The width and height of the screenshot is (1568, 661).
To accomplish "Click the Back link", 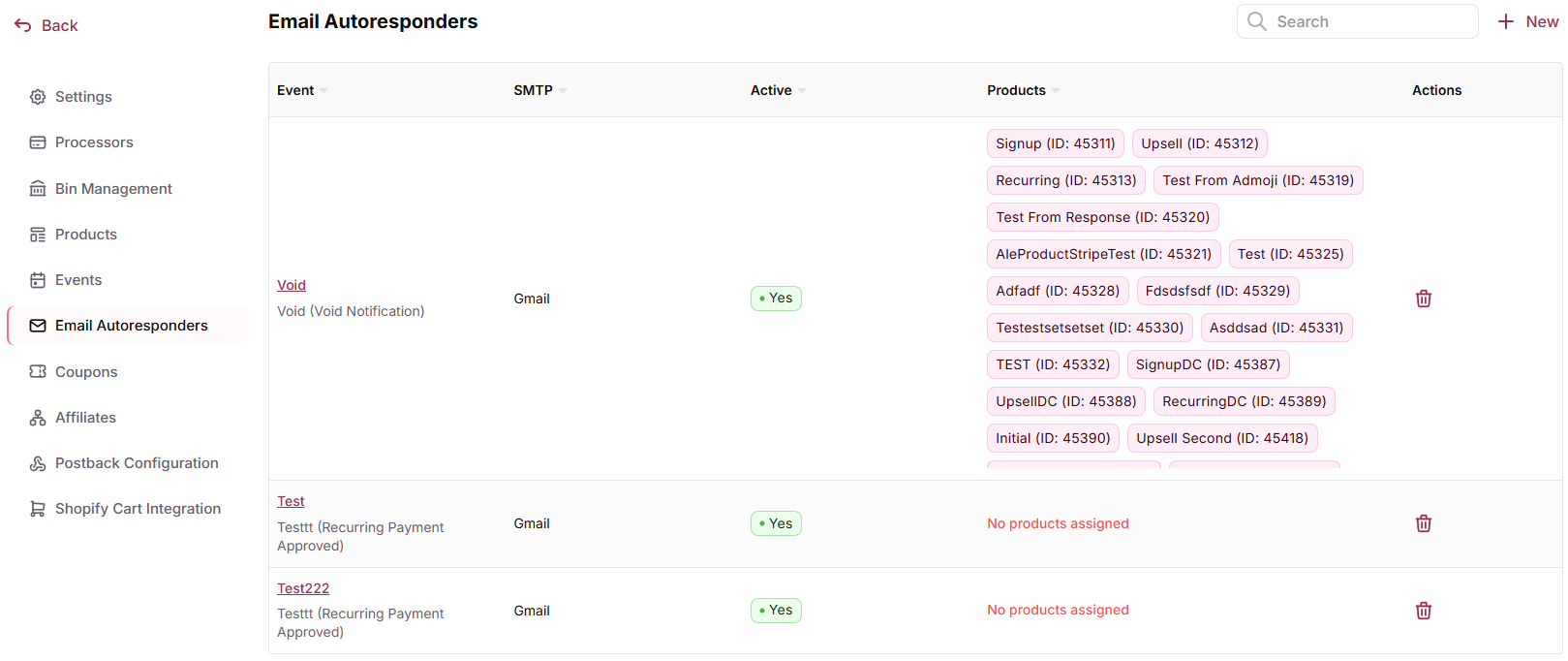I will 46,25.
